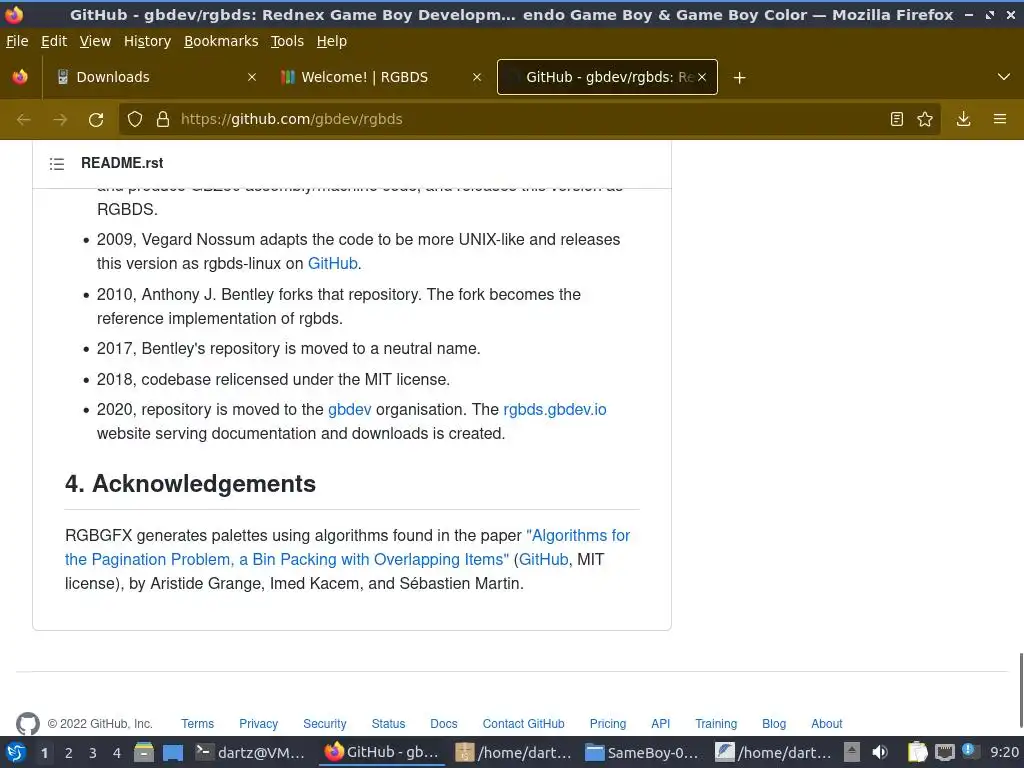Image resolution: width=1024 pixels, height=768 pixels.
Task: Open the View menu
Action: [x=95, y=41]
